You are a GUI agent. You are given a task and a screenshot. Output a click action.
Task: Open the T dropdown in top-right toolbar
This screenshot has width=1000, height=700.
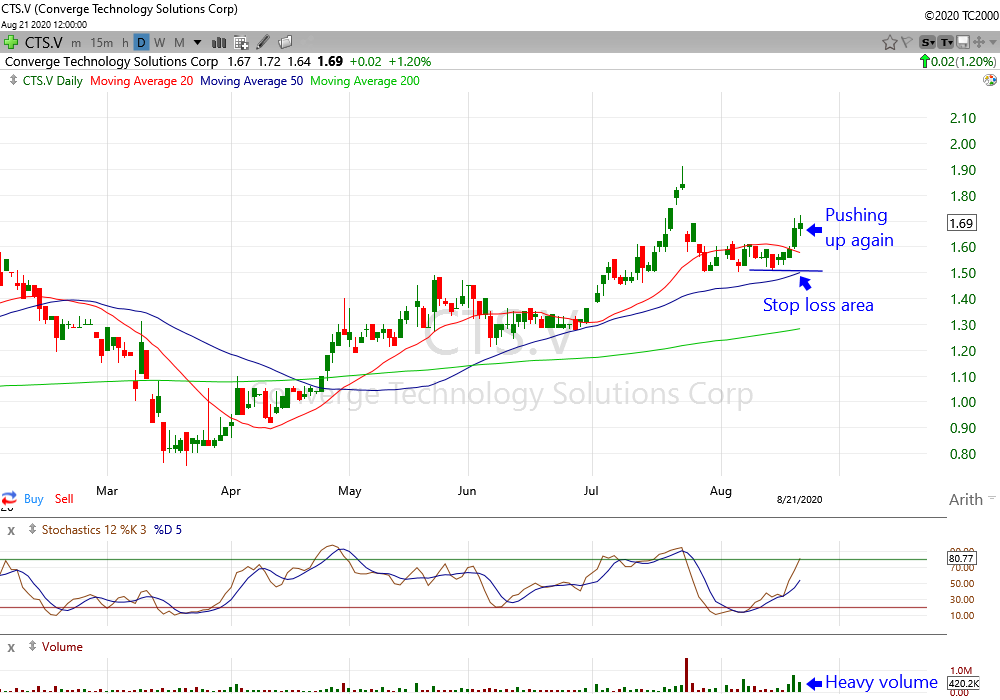(946, 43)
